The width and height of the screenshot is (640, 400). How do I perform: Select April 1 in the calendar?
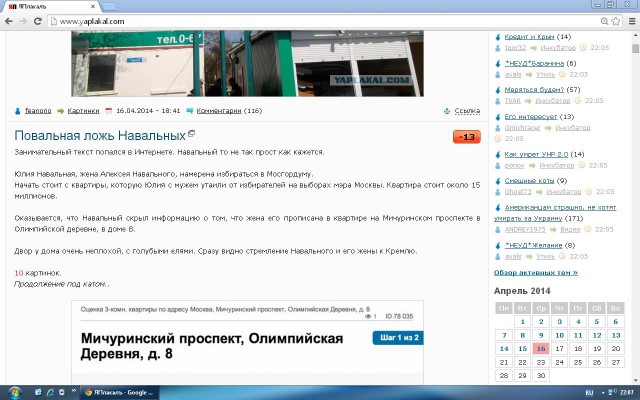[x=522, y=322]
